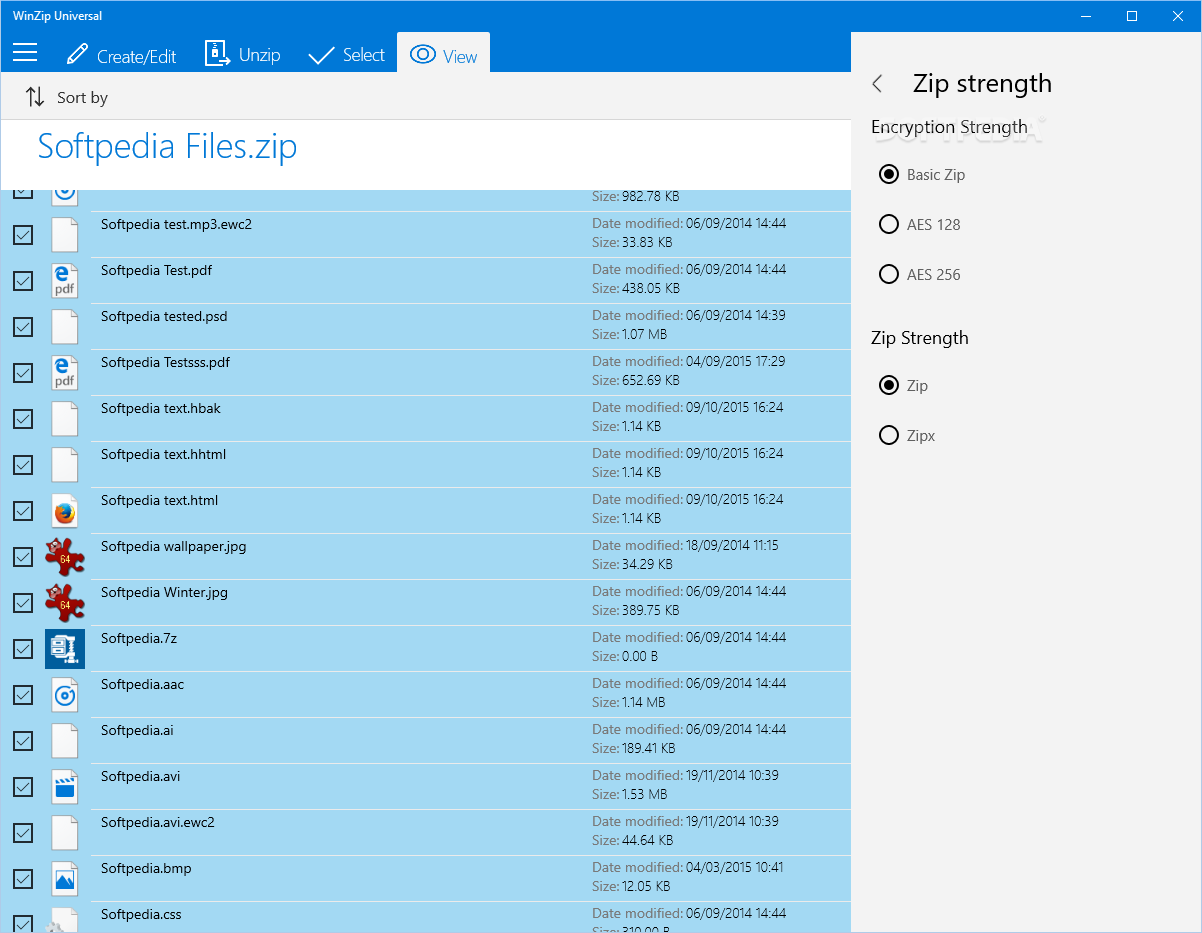
Task: Uncheck Softpedia text.hbak checkbox
Action: coord(23,419)
